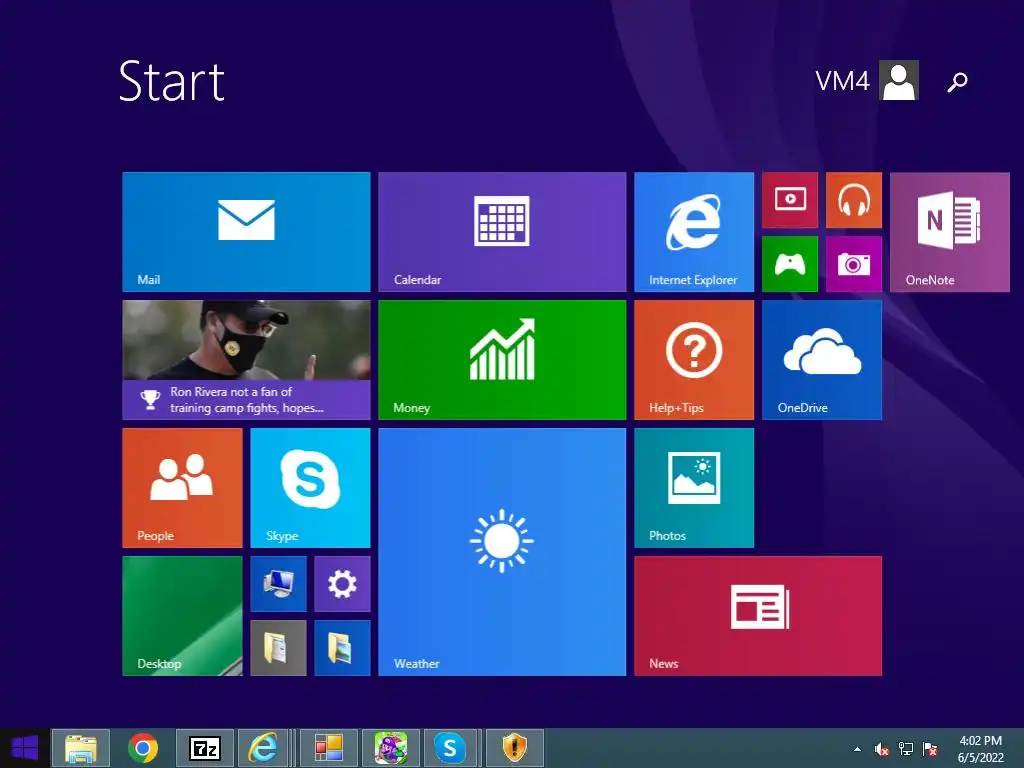Switch to the Desktop tile
1024x768 pixels.
(x=182, y=616)
